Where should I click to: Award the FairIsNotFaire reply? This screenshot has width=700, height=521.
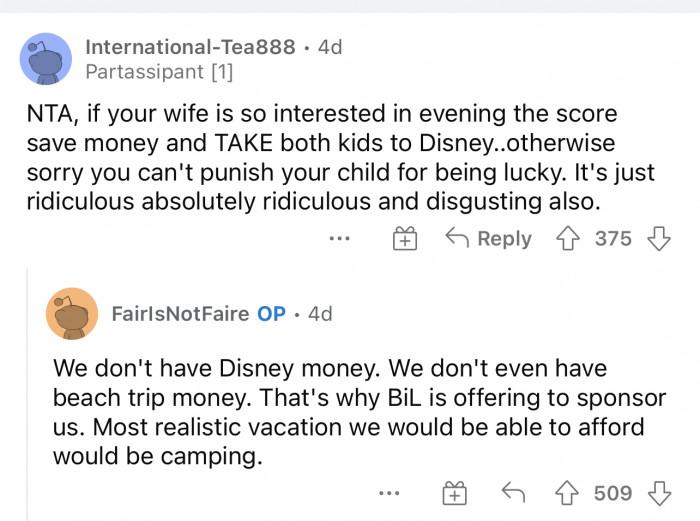(x=454, y=493)
